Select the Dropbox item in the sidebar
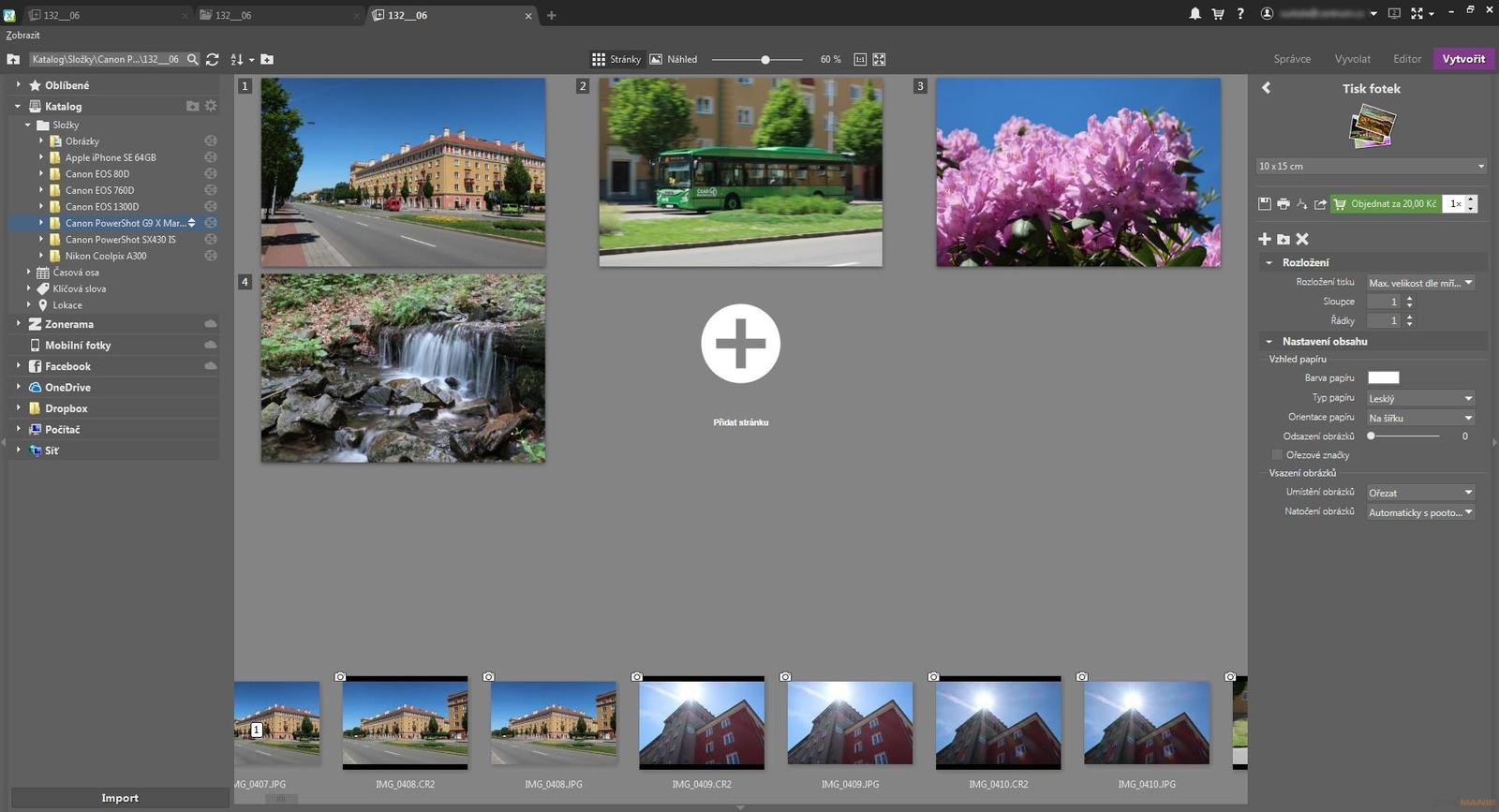The height and width of the screenshot is (812, 1499). point(66,408)
